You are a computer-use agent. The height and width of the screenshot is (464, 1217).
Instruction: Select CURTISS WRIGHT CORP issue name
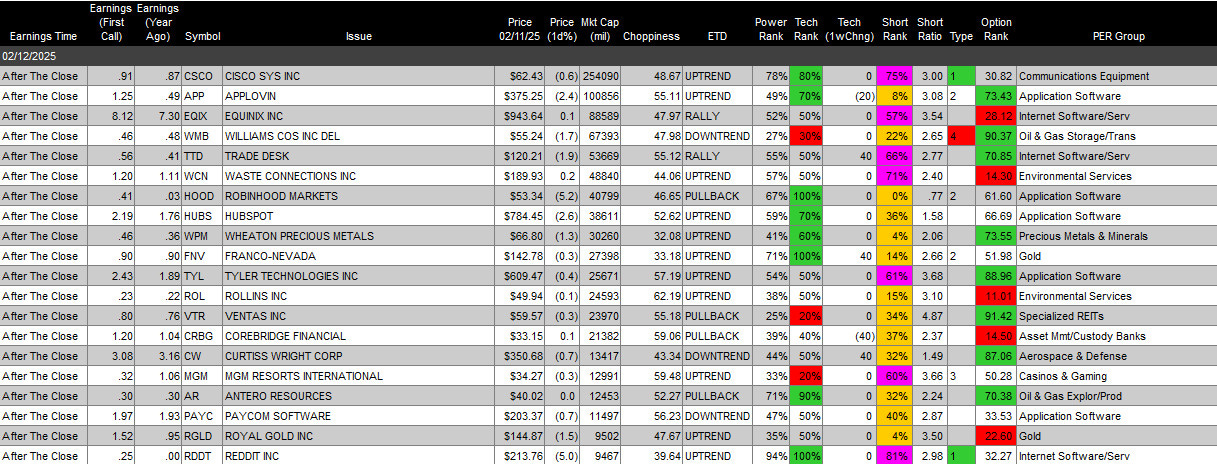[x=284, y=356]
